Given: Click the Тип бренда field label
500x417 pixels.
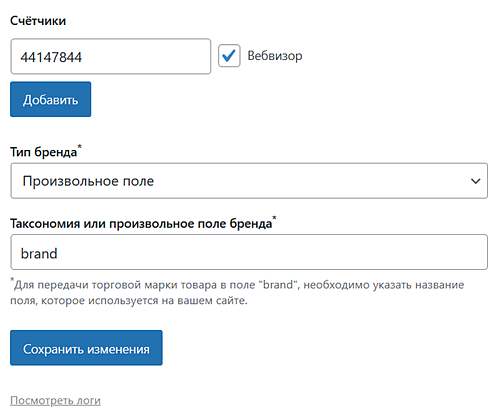Looking at the screenshot, I should coord(44,152).
